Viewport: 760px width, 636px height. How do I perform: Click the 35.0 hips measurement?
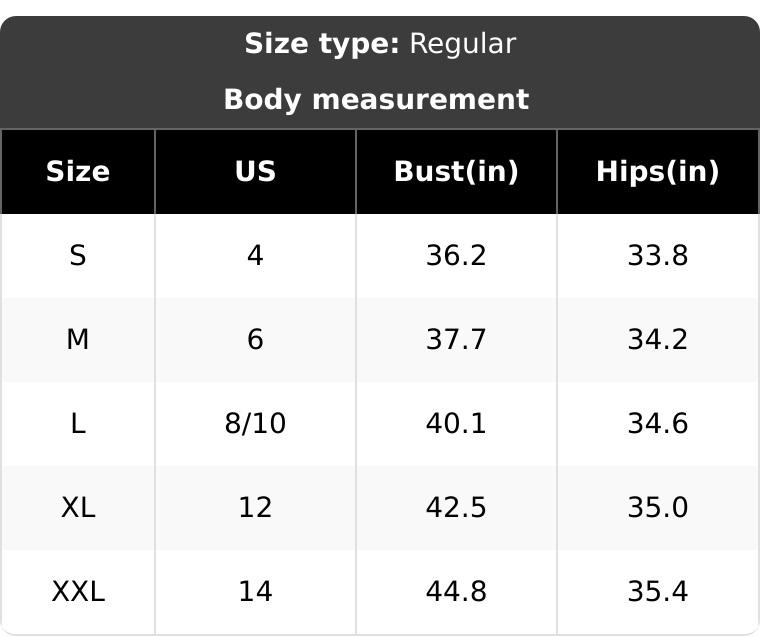pos(657,508)
